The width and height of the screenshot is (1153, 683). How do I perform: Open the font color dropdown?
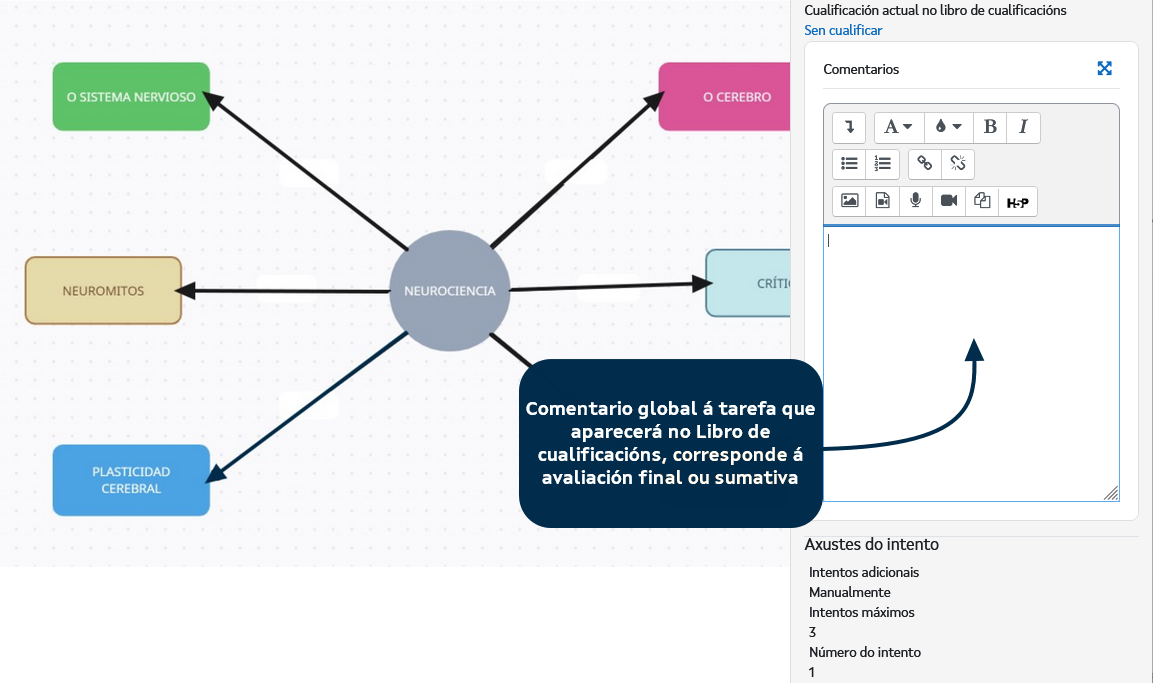click(x=946, y=127)
